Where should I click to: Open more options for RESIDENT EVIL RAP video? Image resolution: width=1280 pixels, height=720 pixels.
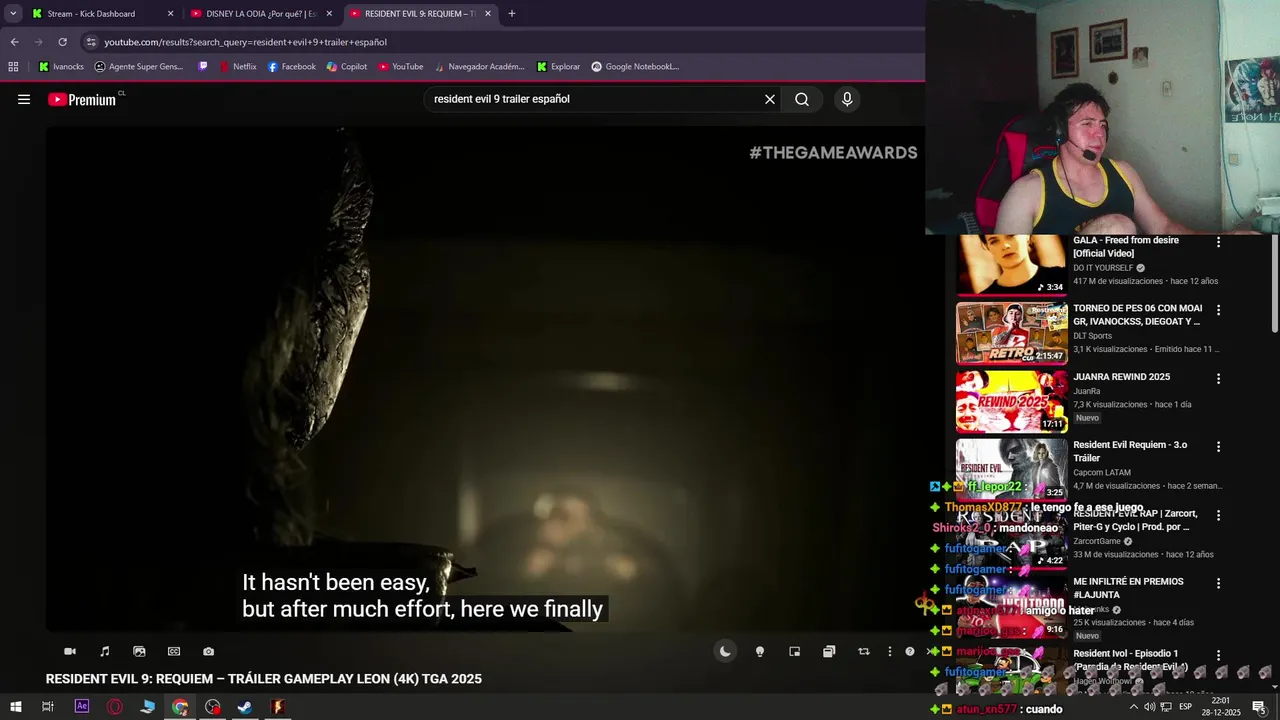pyautogui.click(x=1218, y=515)
